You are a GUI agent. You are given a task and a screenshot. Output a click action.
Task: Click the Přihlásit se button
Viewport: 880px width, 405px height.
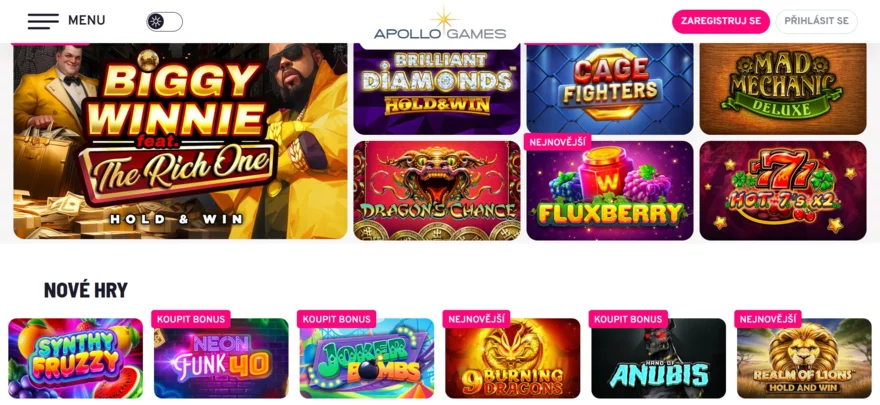tap(816, 21)
